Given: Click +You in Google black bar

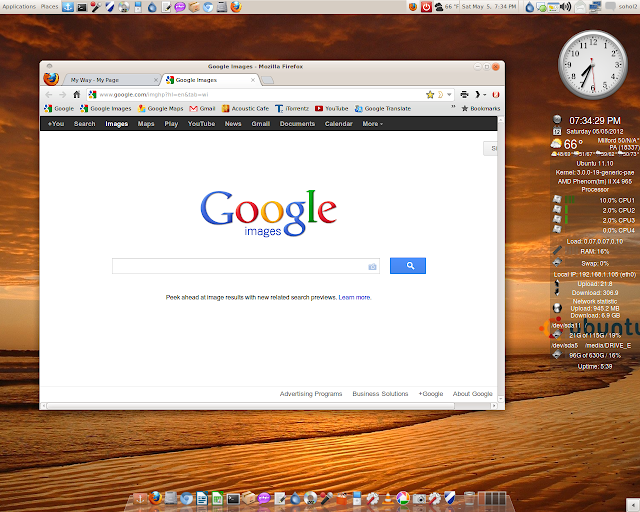Looking at the screenshot, I should (56, 124).
